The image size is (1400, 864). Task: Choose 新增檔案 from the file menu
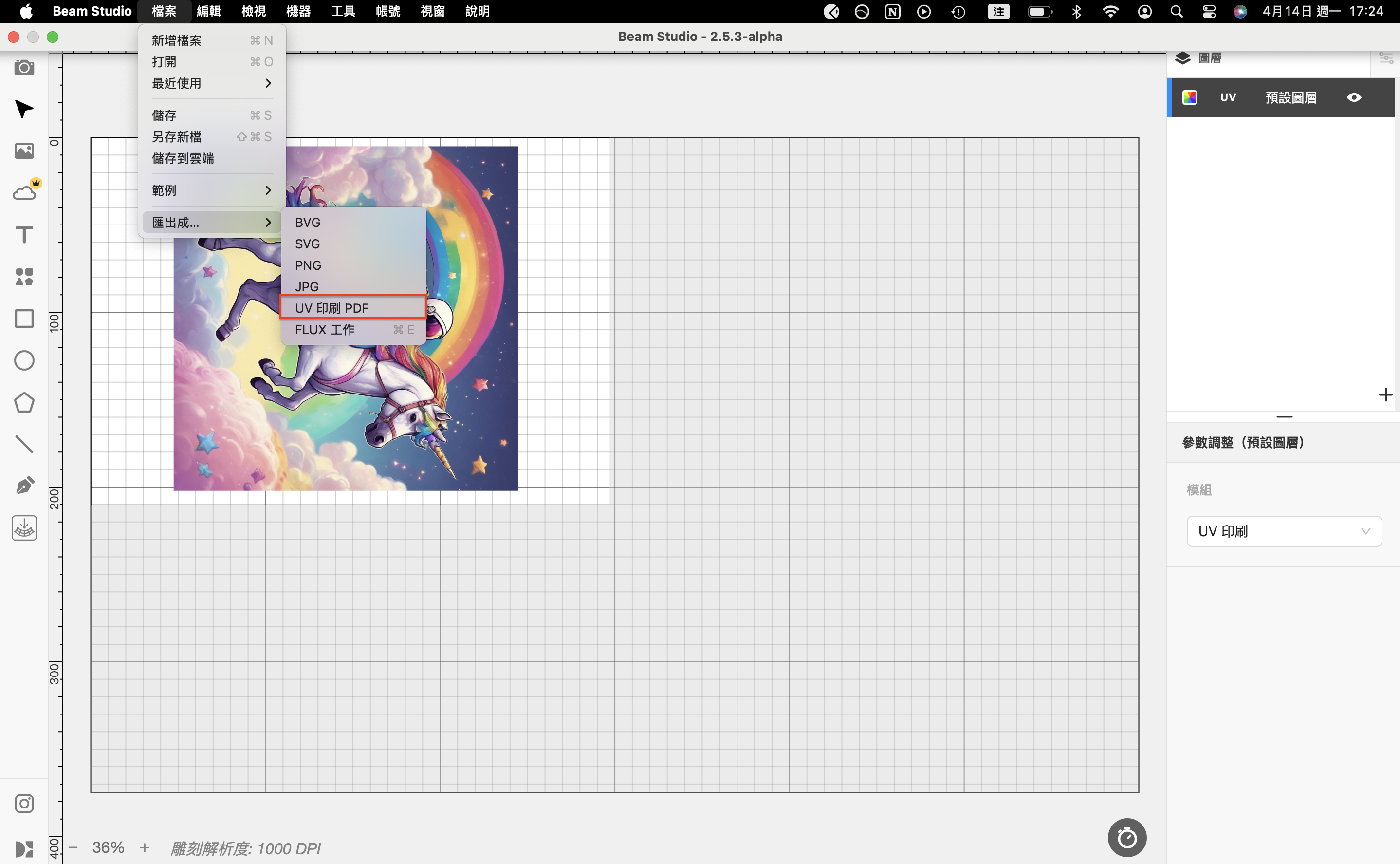pyautogui.click(x=212, y=40)
